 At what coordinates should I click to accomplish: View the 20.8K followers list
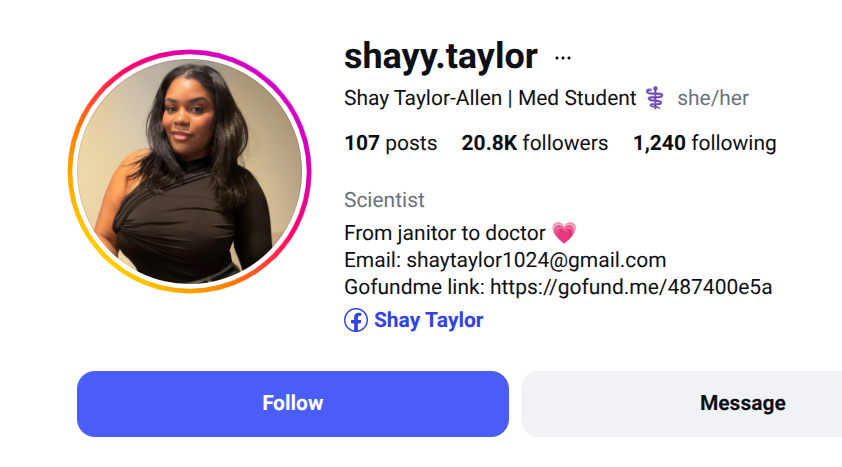[x=535, y=143]
